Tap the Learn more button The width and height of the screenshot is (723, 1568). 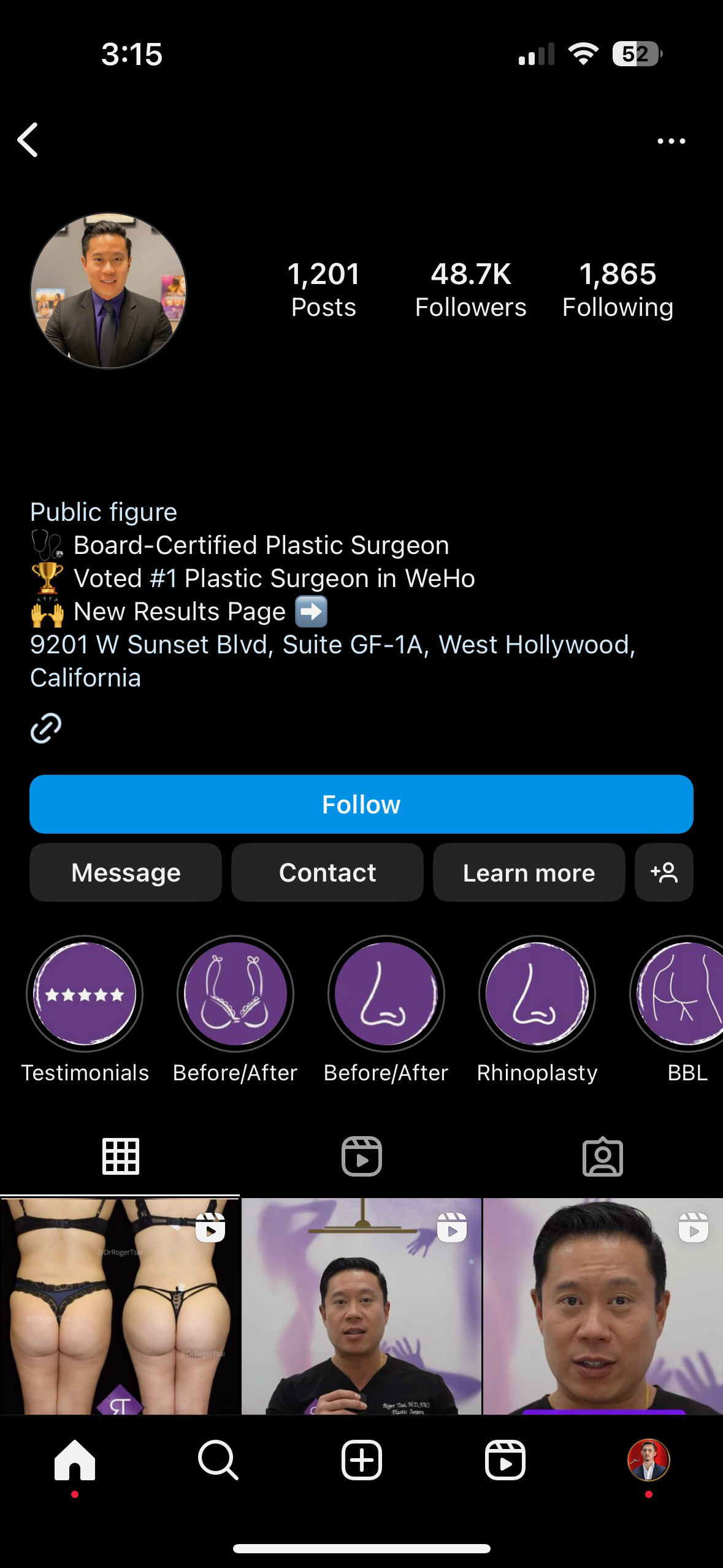coord(529,872)
